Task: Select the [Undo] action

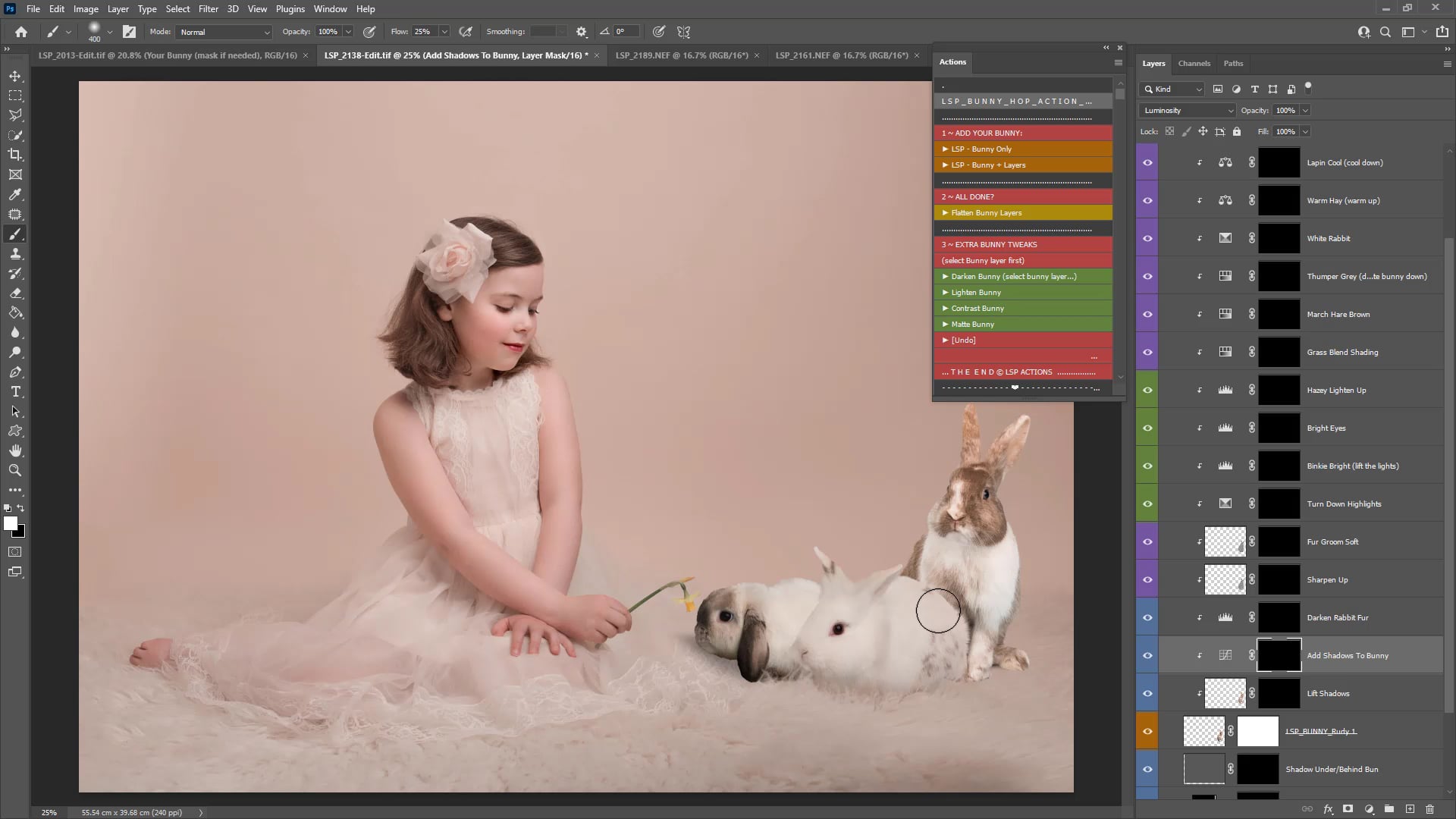Action: [x=1023, y=340]
